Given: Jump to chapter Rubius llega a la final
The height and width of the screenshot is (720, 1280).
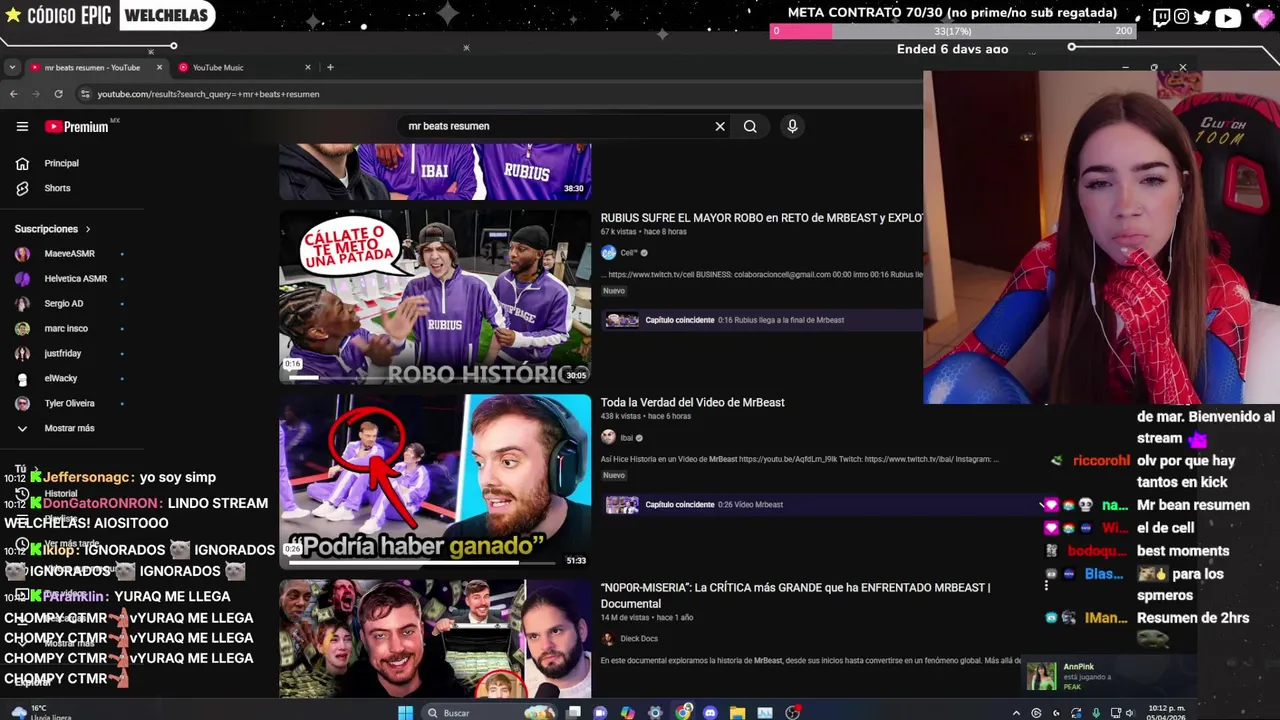Looking at the screenshot, I should (x=761, y=320).
